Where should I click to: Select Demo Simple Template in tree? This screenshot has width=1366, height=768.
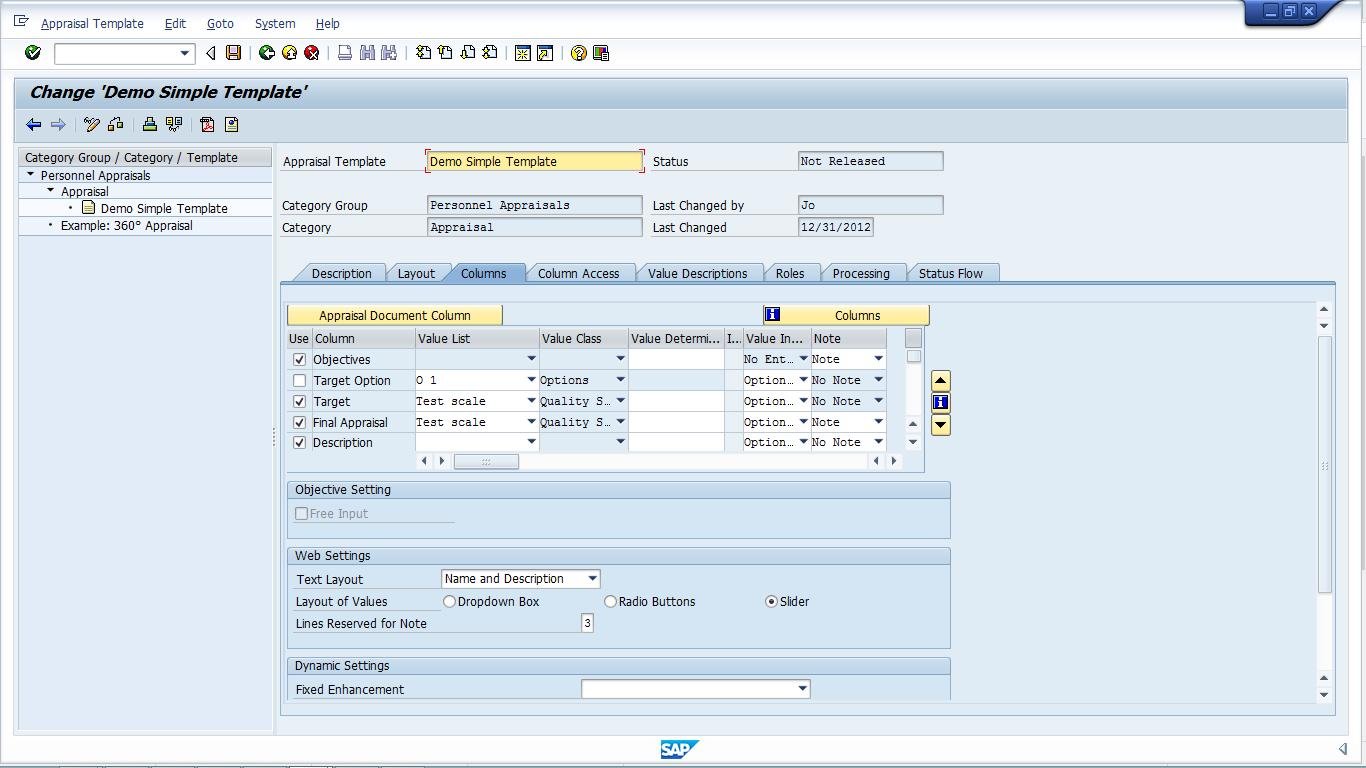coord(164,208)
